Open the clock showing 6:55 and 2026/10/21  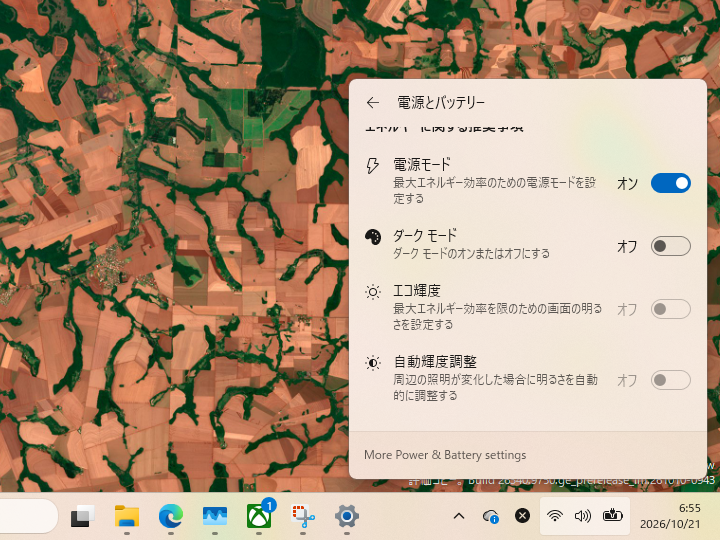tap(670, 516)
